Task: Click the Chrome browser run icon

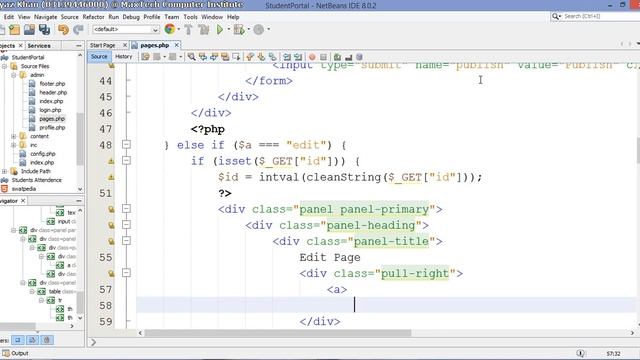Action: tap(169, 29)
